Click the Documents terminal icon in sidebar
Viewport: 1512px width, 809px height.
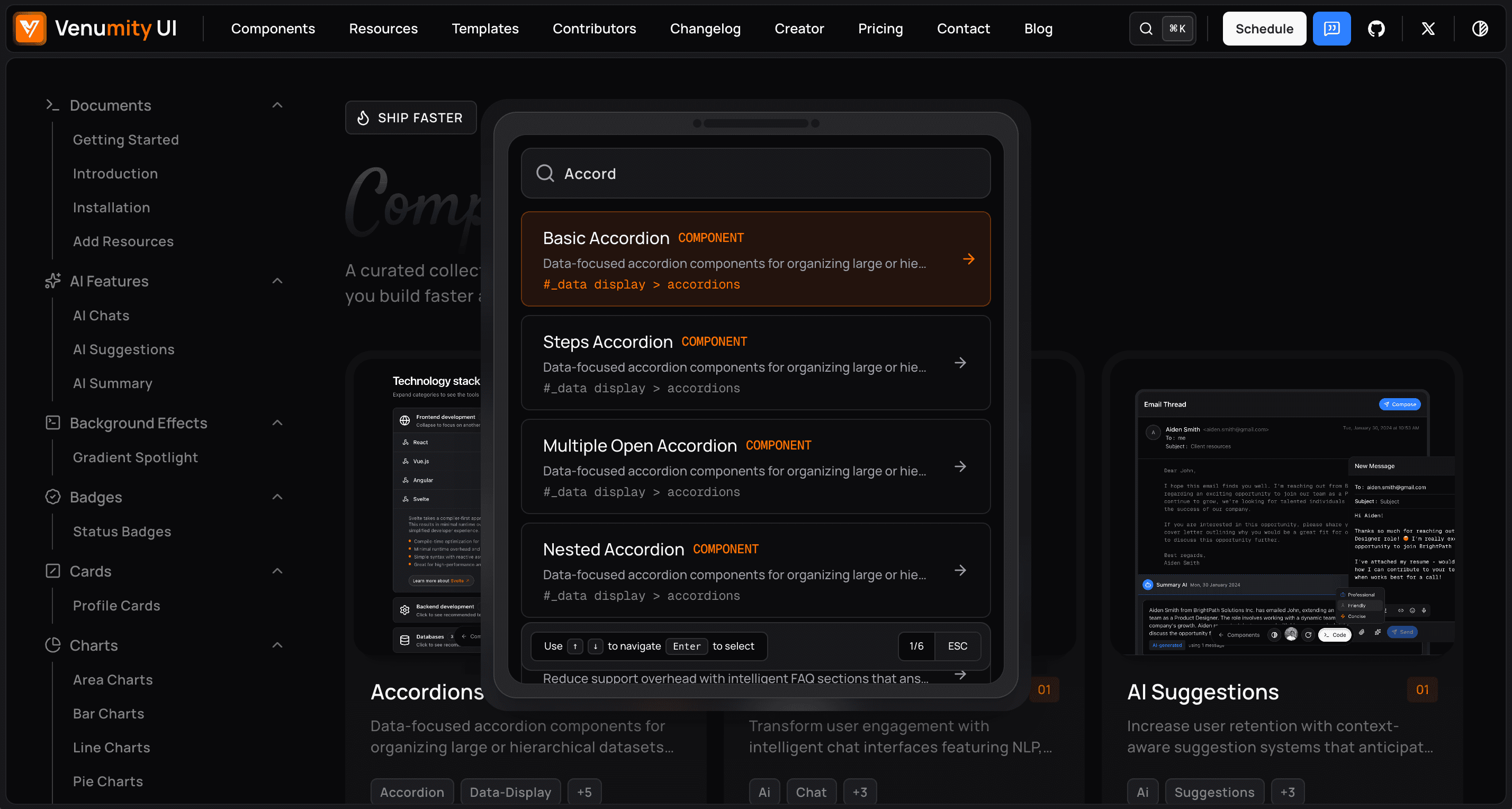[x=53, y=105]
